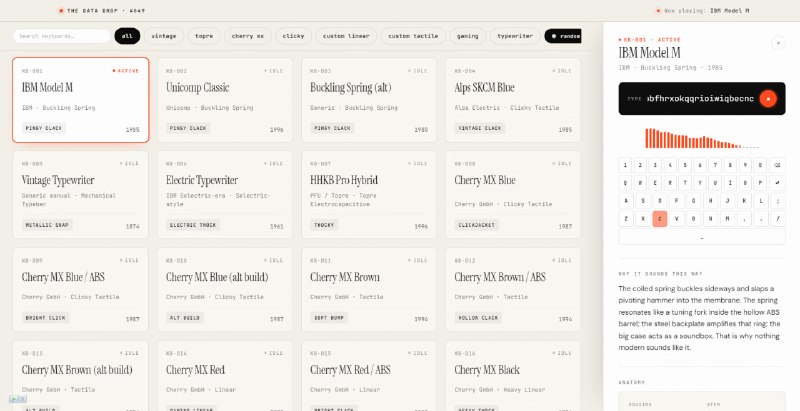Tap the G key on virtual keyboard
800x411 pixels.
click(x=693, y=201)
